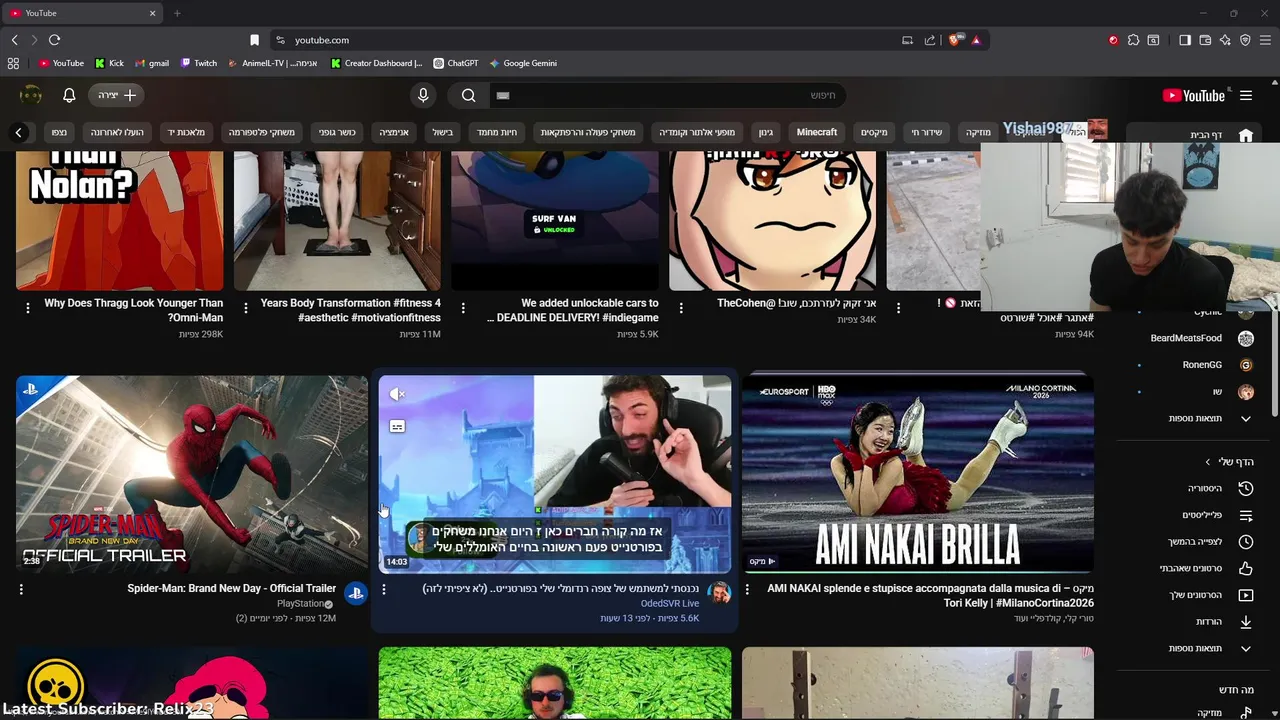This screenshot has width=1280, height=720.
Task: Open Watch later (לצפייה בהמשך)
Action: (x=1210, y=542)
